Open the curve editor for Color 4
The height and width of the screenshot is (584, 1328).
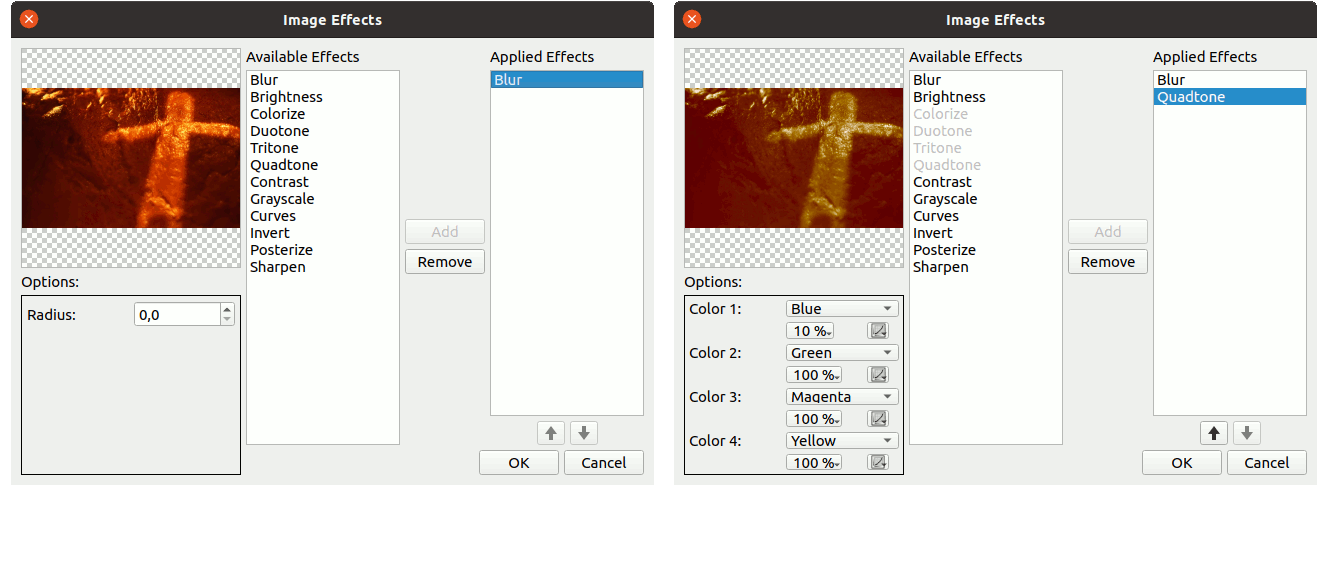pyautogui.click(x=878, y=463)
